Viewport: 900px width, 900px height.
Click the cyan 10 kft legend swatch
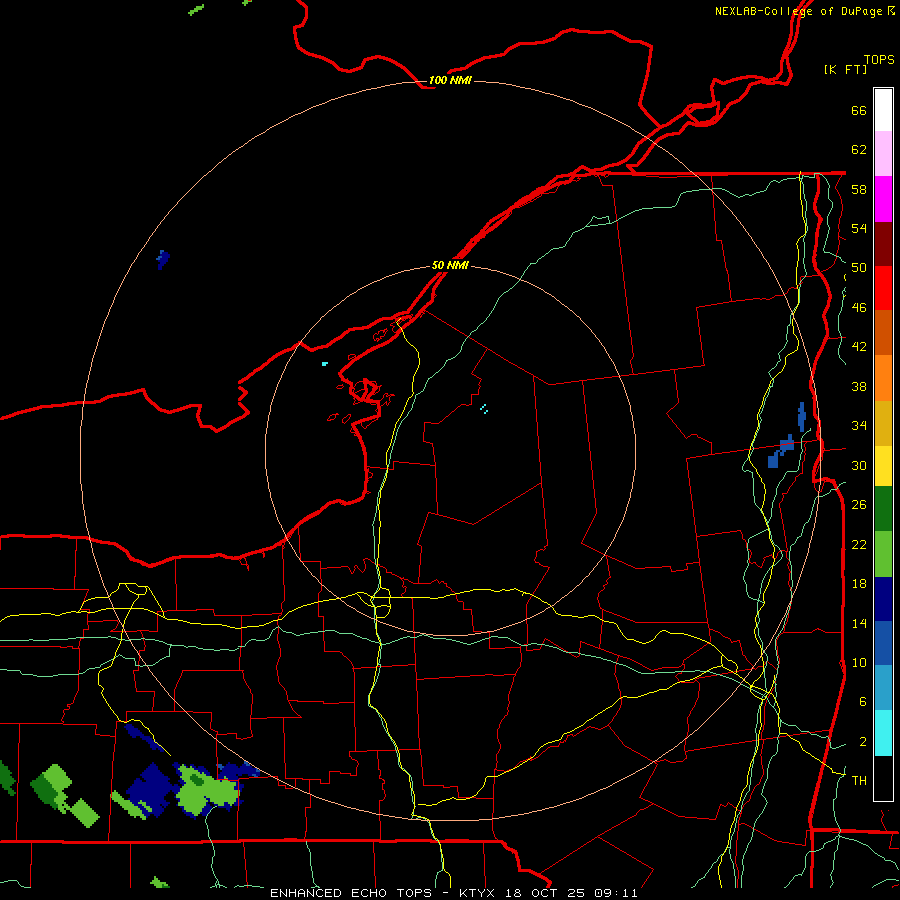[883, 733]
